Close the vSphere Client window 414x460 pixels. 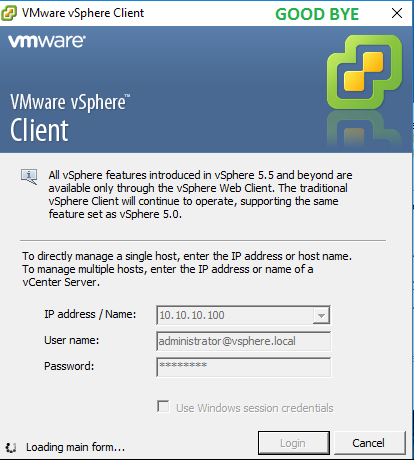pyautogui.click(x=397, y=13)
